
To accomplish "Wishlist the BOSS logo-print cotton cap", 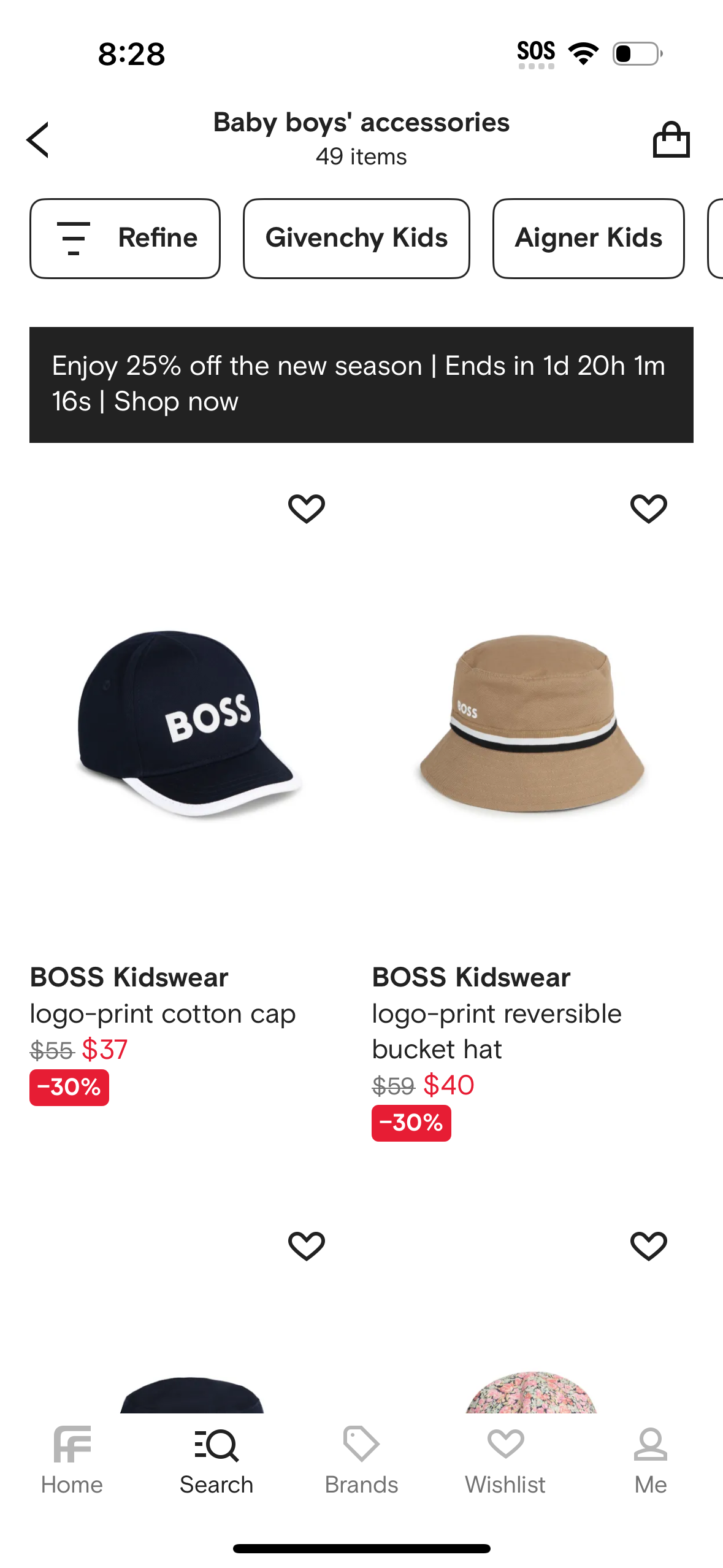I will (307, 509).
